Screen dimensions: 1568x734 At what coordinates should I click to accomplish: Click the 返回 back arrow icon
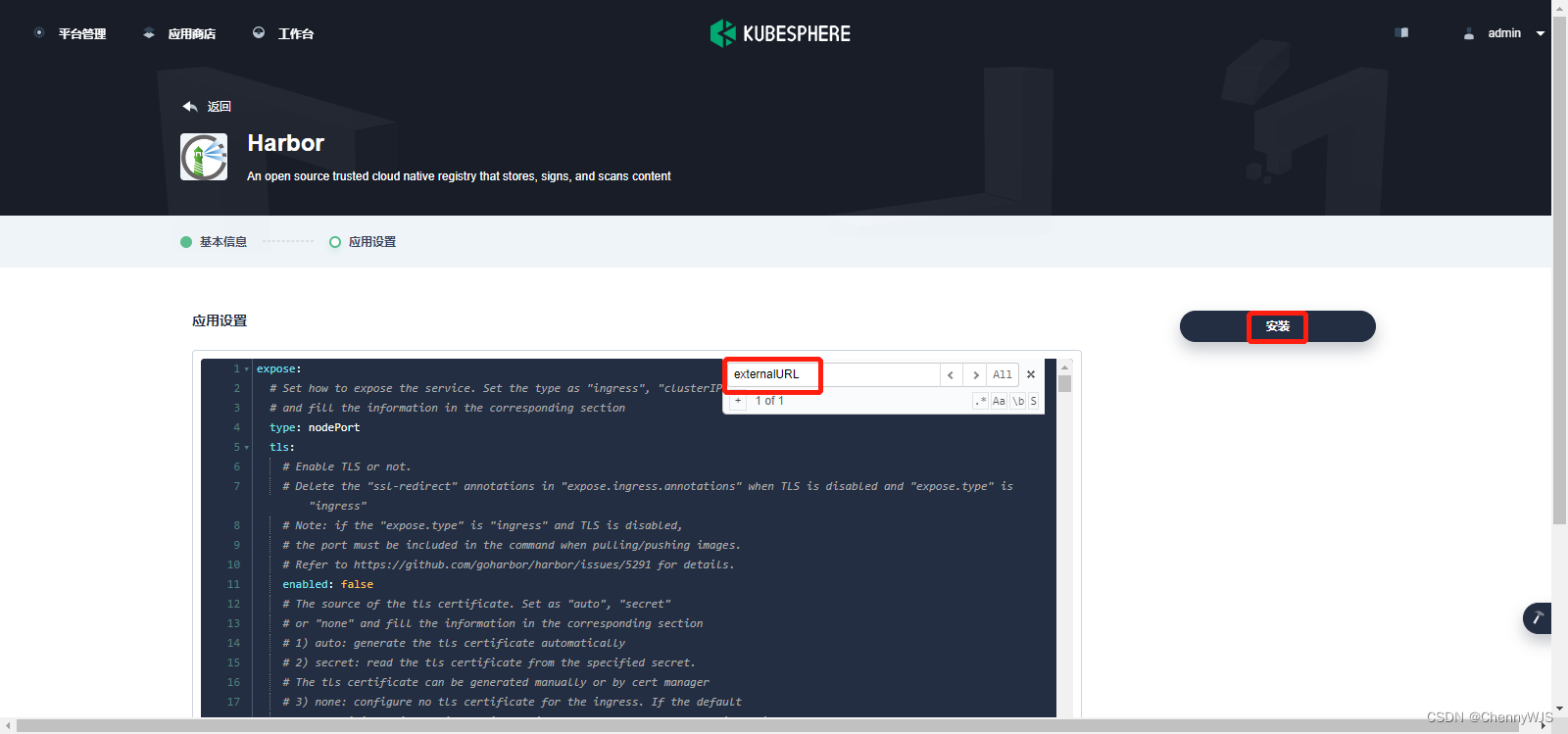coord(190,106)
